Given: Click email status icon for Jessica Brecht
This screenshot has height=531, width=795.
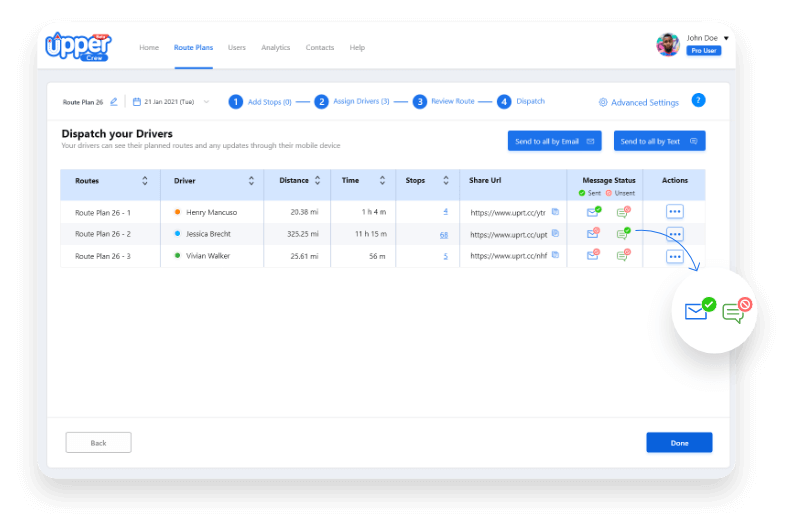Looking at the screenshot, I should tap(594, 233).
